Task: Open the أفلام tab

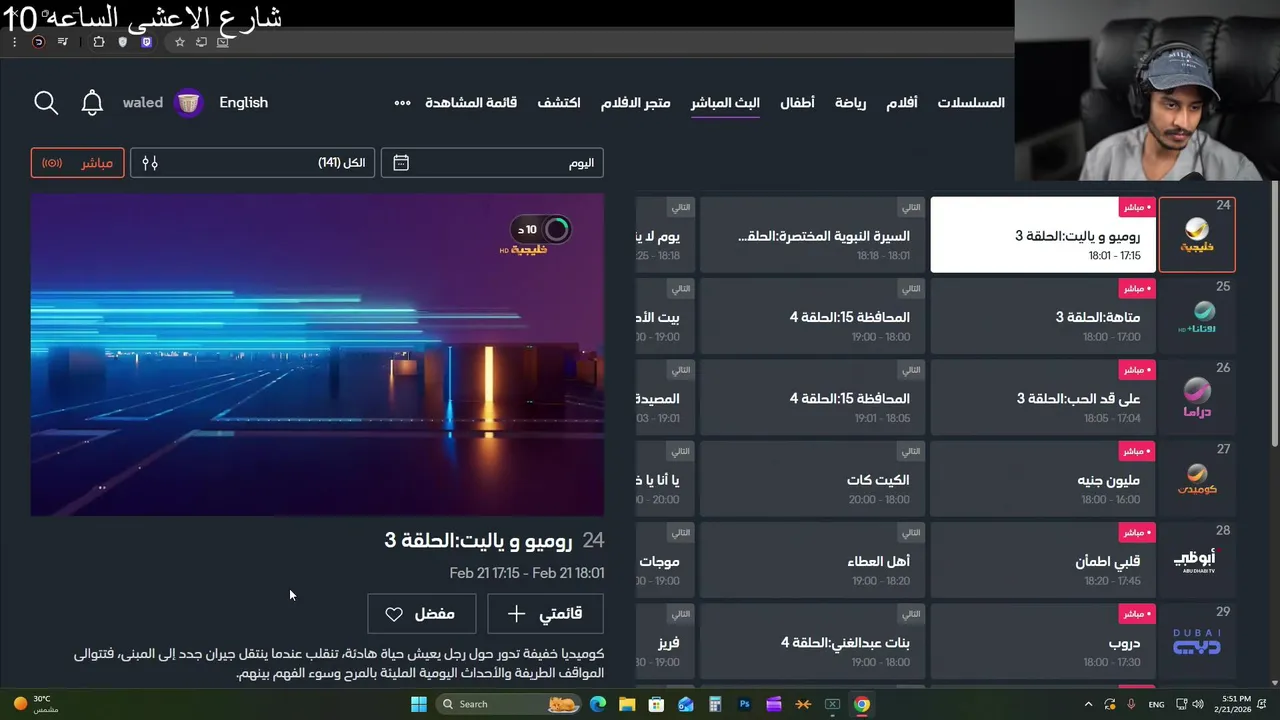Action: tap(902, 103)
